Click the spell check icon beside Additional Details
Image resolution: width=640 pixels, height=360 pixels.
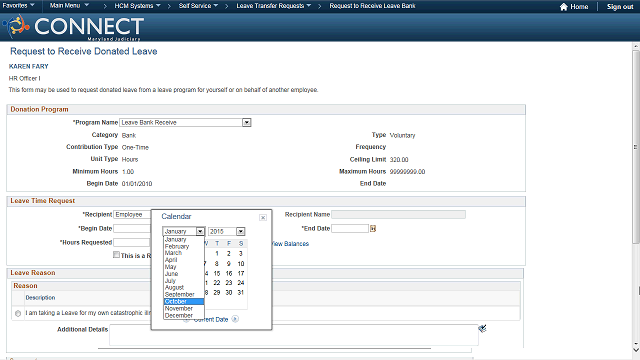point(482,328)
